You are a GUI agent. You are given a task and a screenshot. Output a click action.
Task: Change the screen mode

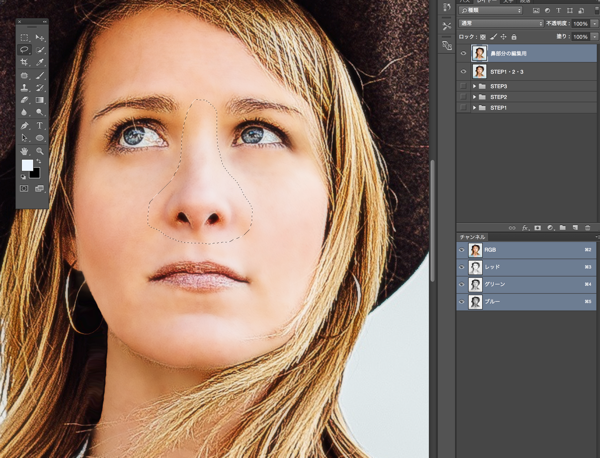(x=39, y=189)
